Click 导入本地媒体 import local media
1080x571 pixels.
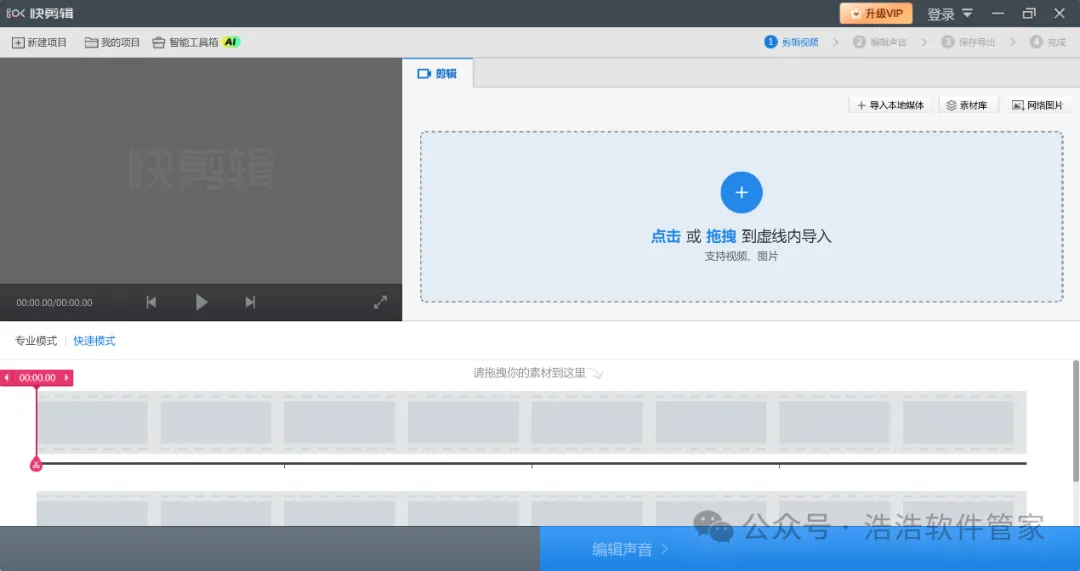click(x=891, y=105)
